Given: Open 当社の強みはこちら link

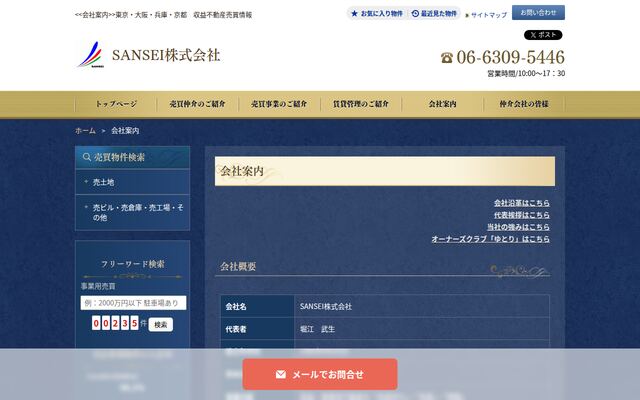Looking at the screenshot, I should 518,227.
